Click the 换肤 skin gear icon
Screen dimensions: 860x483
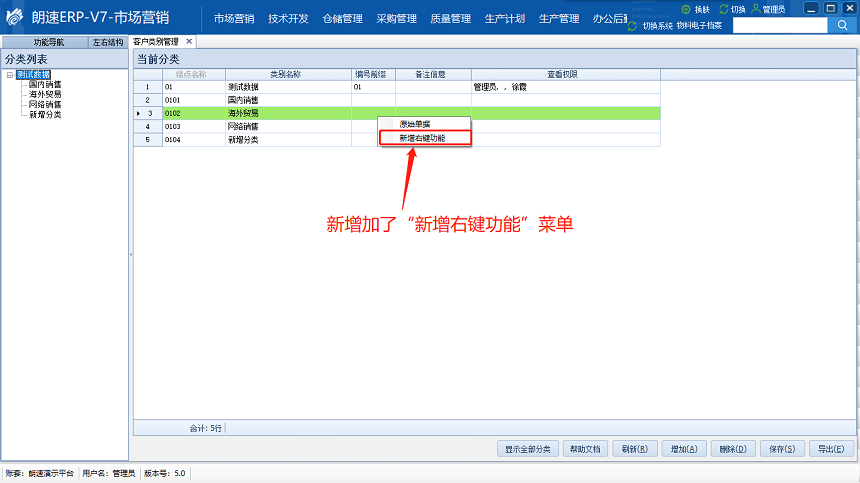click(686, 9)
